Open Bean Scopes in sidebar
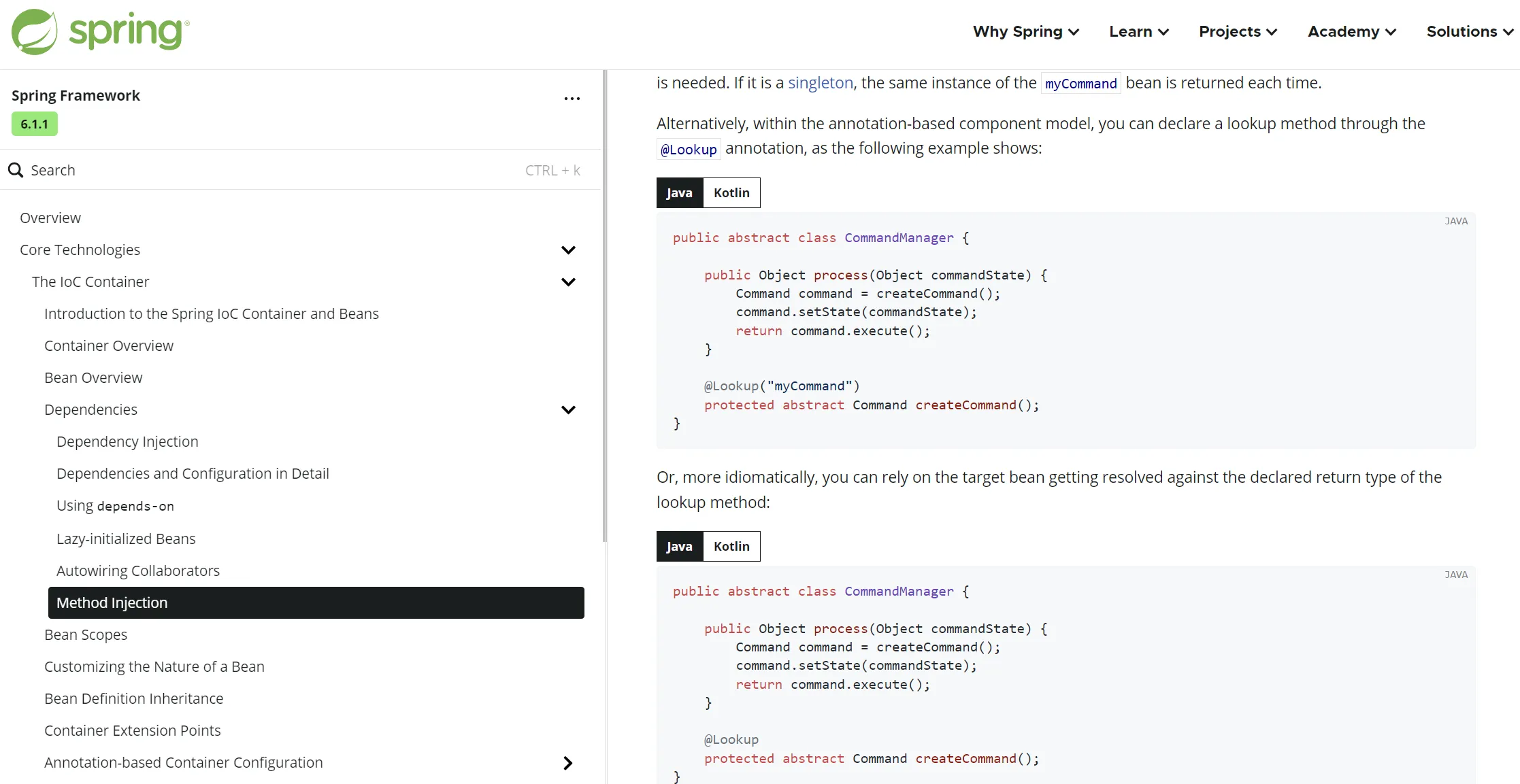The image size is (1520, 784). pyautogui.click(x=86, y=635)
